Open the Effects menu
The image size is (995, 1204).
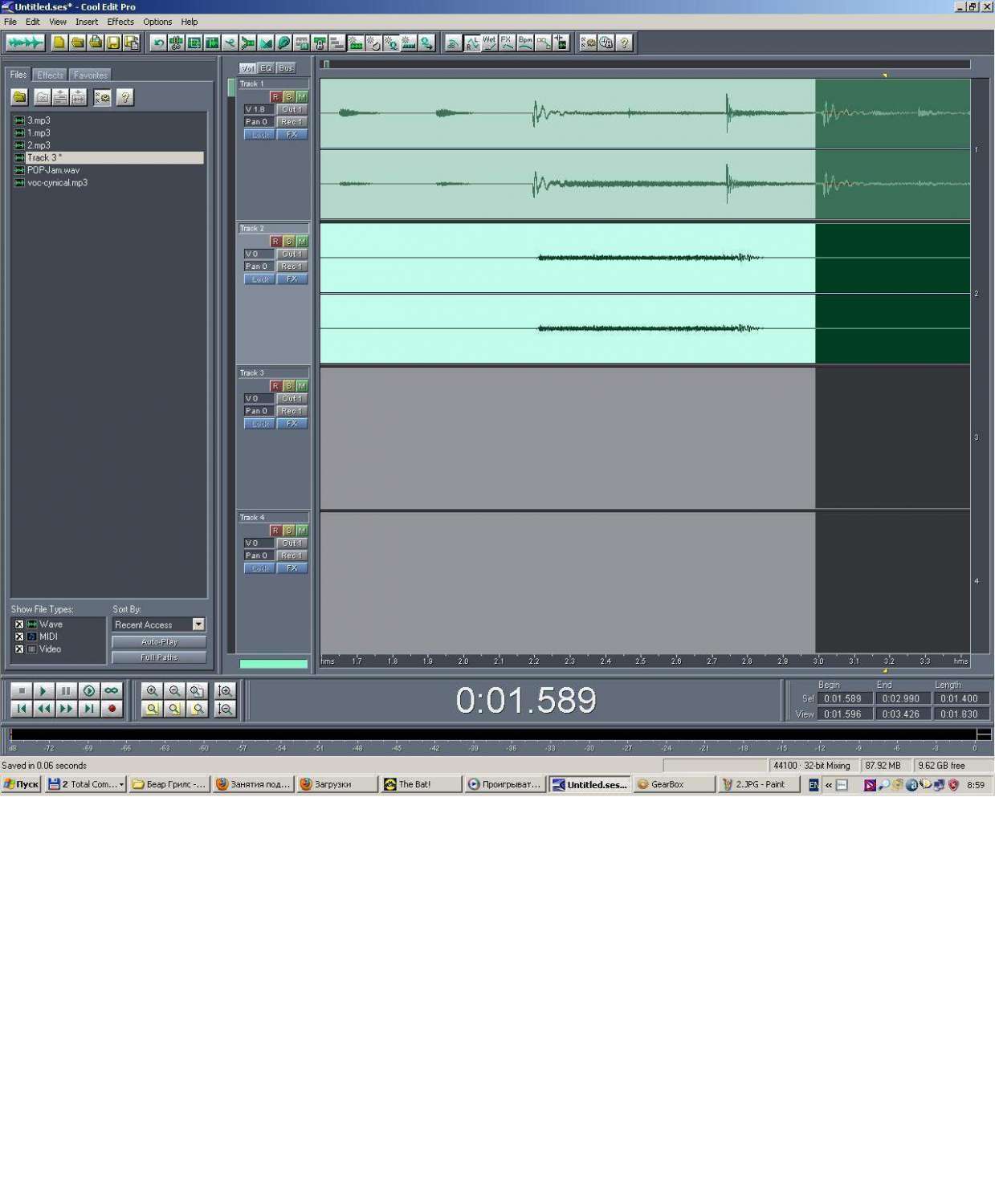[x=120, y=22]
